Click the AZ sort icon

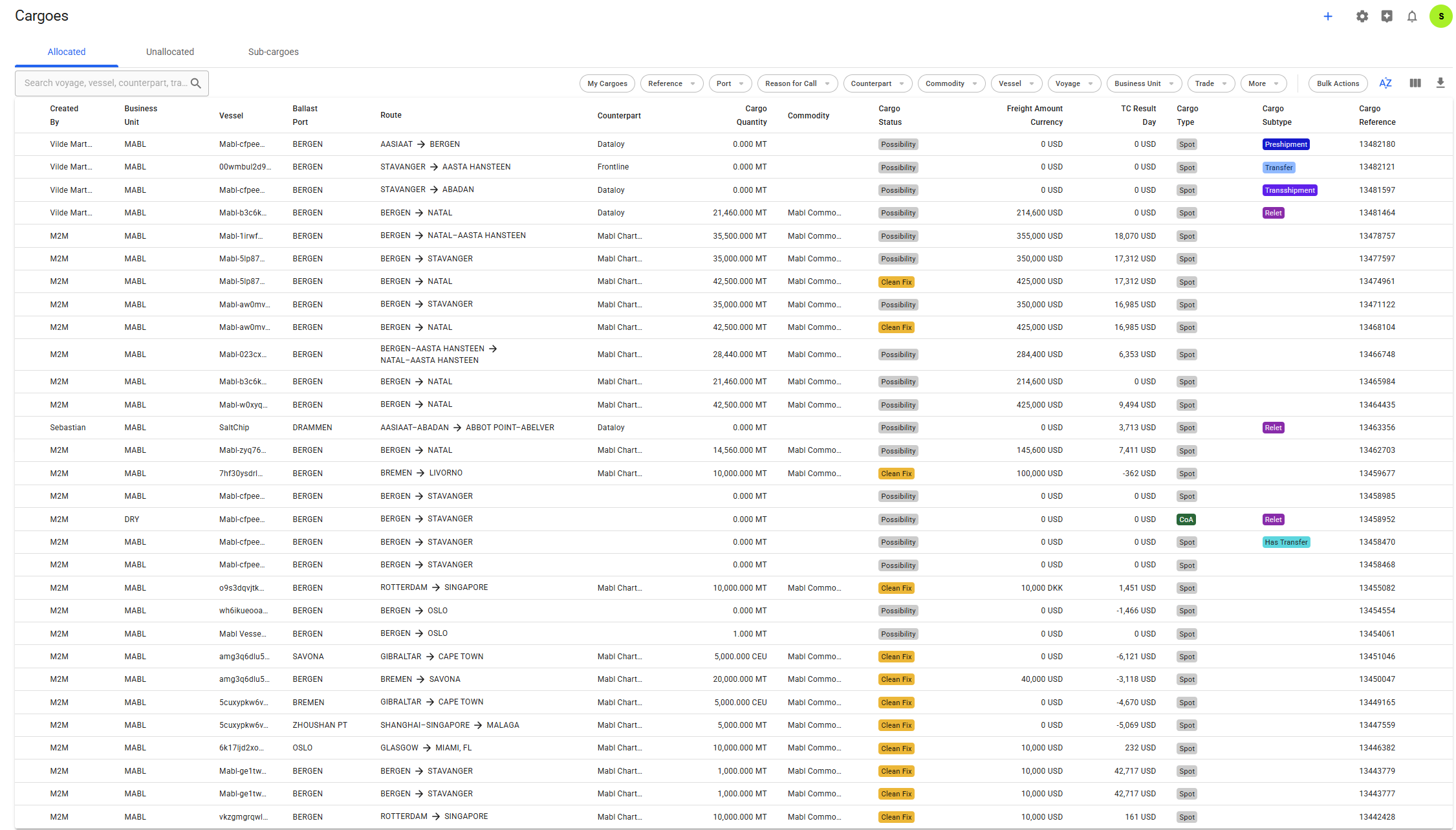click(x=1385, y=83)
